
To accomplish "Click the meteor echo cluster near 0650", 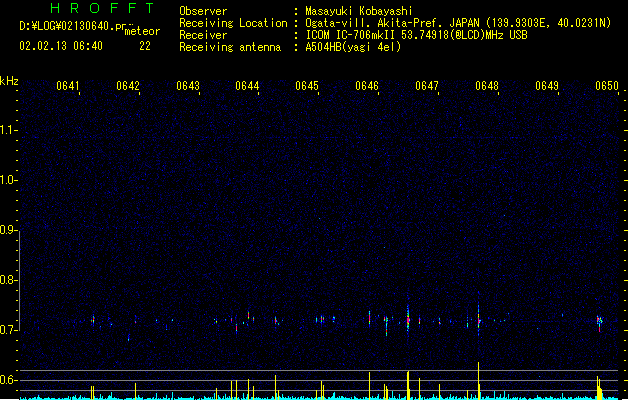I will [599, 322].
